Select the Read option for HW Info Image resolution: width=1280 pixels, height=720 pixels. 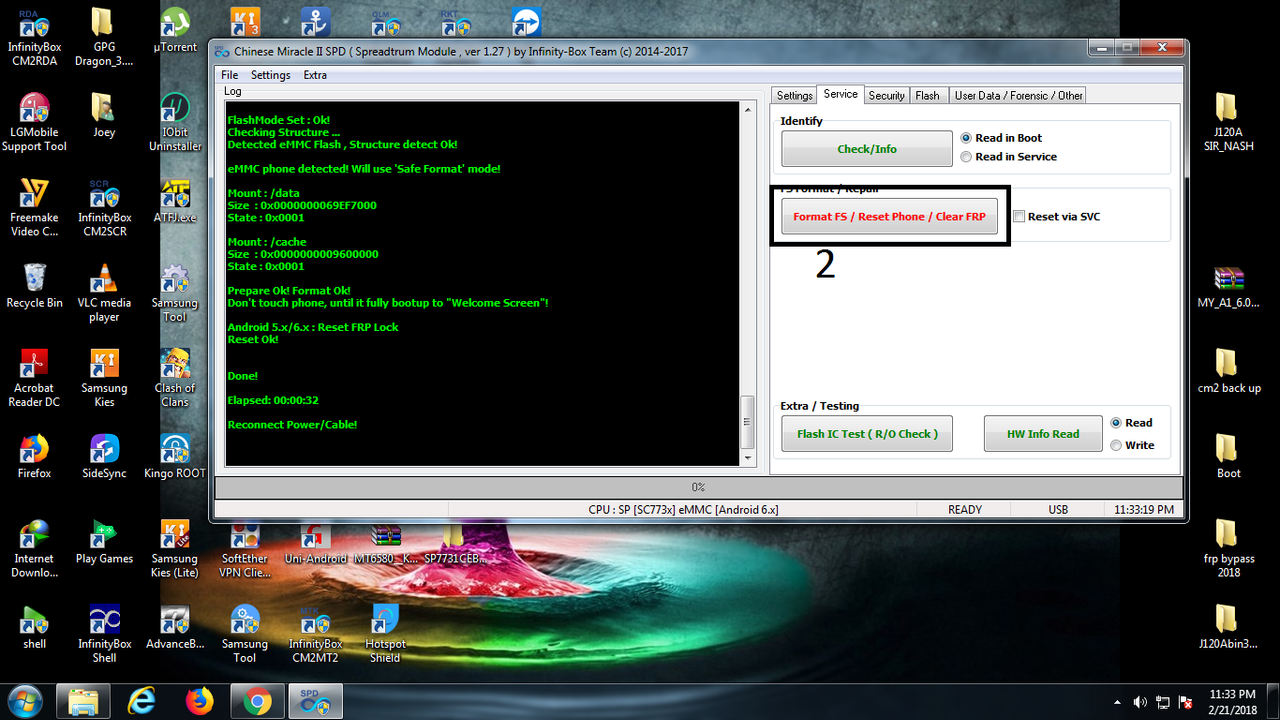(x=1131, y=423)
